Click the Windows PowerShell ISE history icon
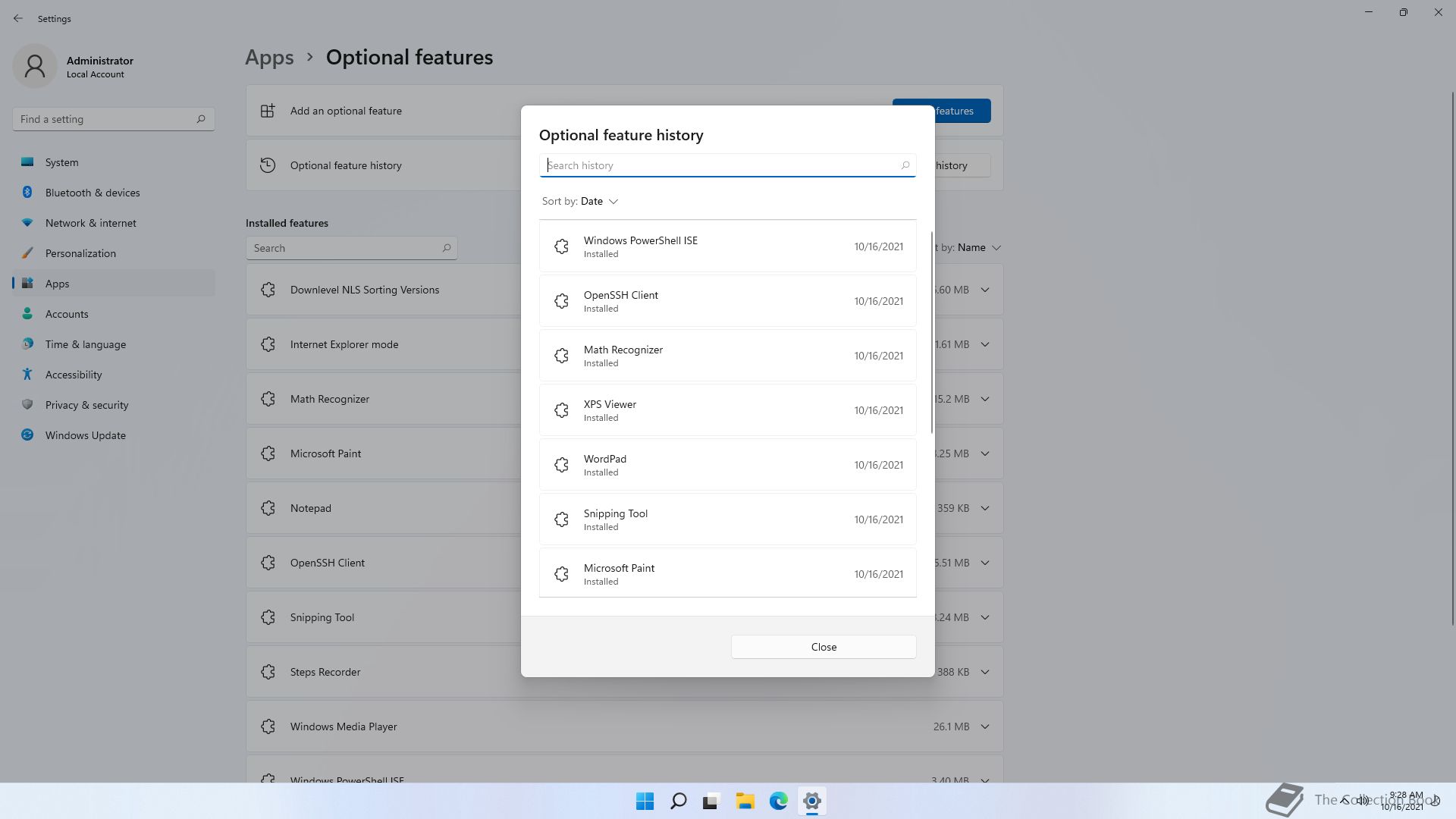1456x819 pixels. coord(561,246)
